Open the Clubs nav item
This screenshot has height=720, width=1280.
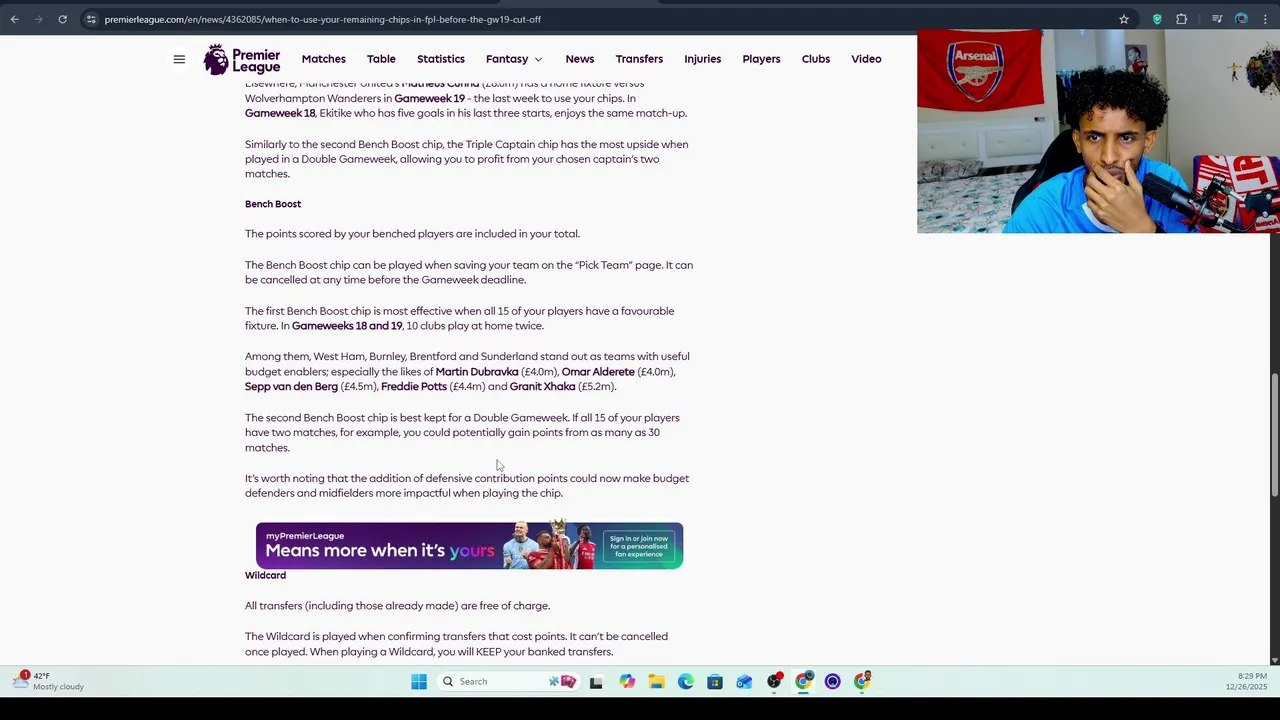coord(816,59)
